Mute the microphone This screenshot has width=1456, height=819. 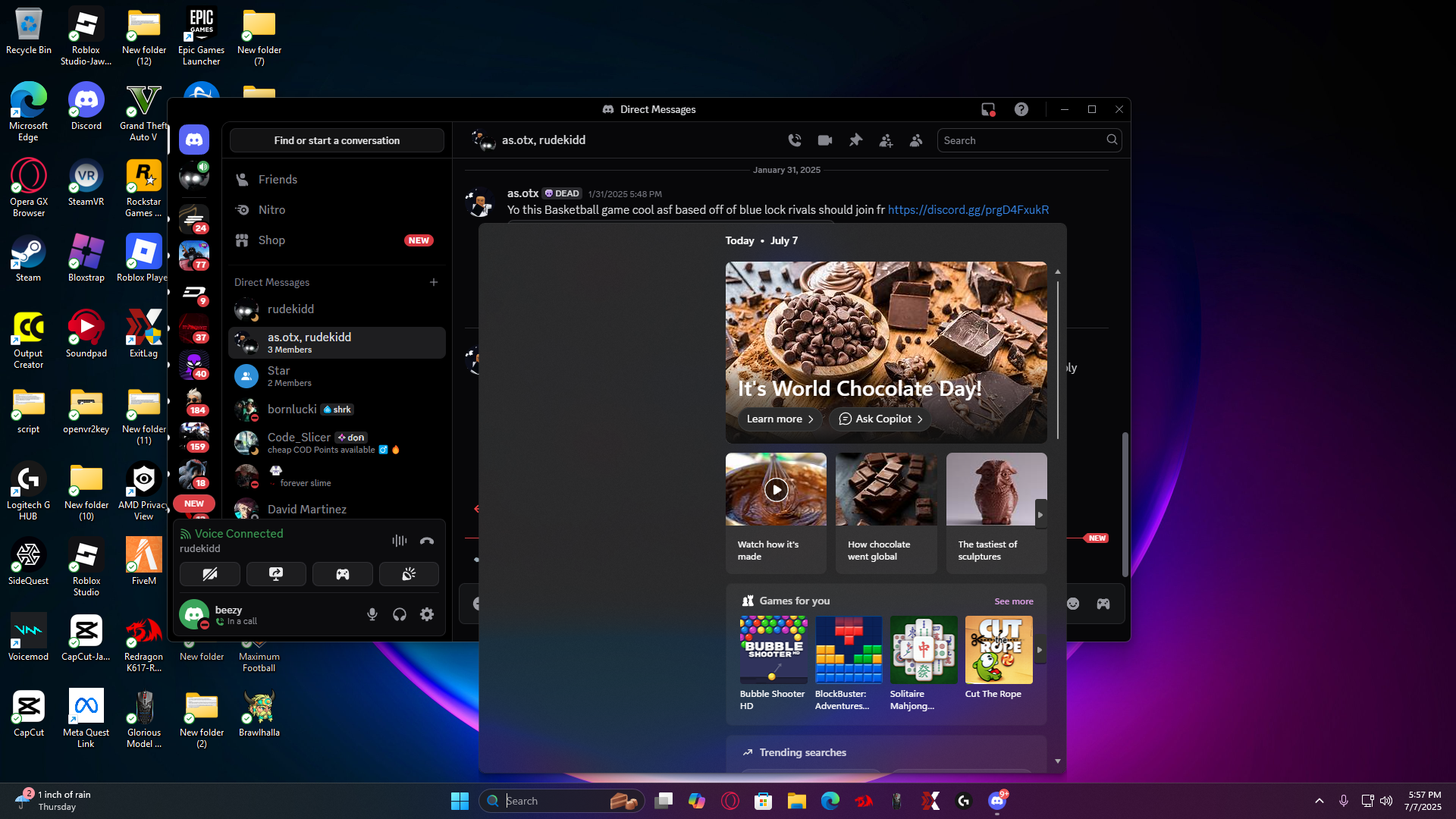click(372, 614)
